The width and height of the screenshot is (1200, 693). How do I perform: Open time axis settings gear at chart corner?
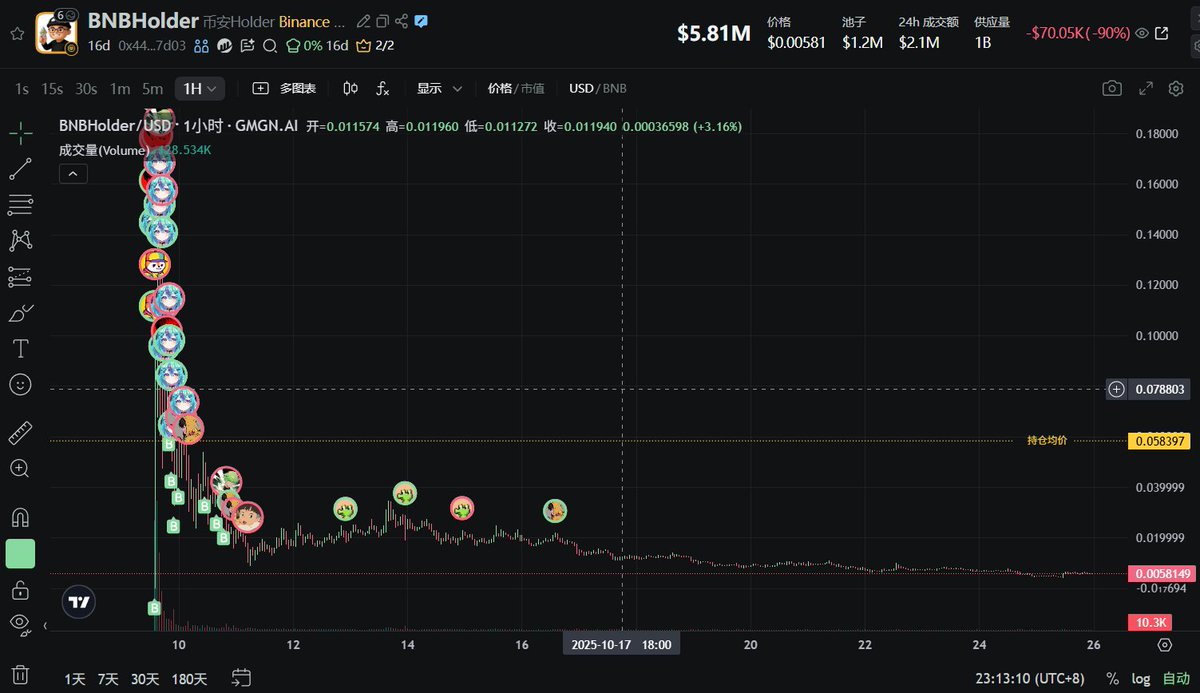pyautogui.click(x=1164, y=646)
